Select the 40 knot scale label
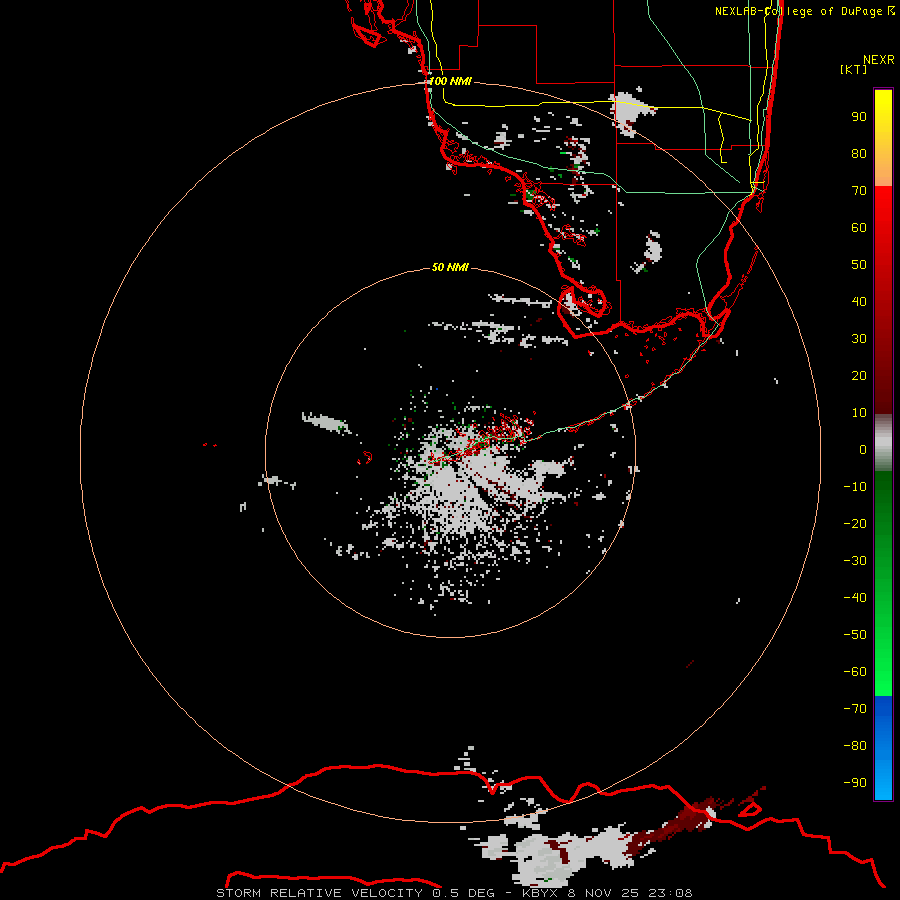 [859, 302]
